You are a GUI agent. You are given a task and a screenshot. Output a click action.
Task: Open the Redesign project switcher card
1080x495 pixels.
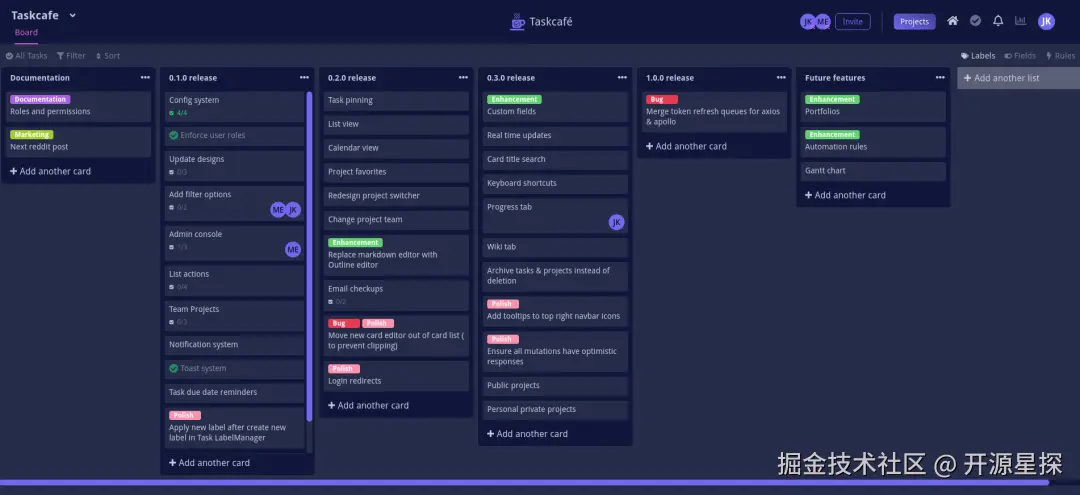pyautogui.click(x=398, y=196)
